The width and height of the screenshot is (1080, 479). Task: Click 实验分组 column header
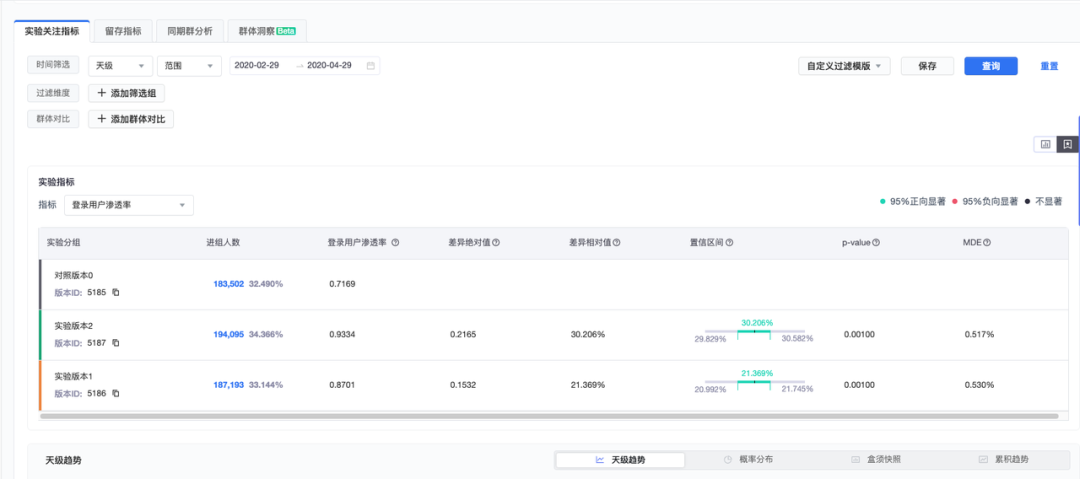click(63, 243)
